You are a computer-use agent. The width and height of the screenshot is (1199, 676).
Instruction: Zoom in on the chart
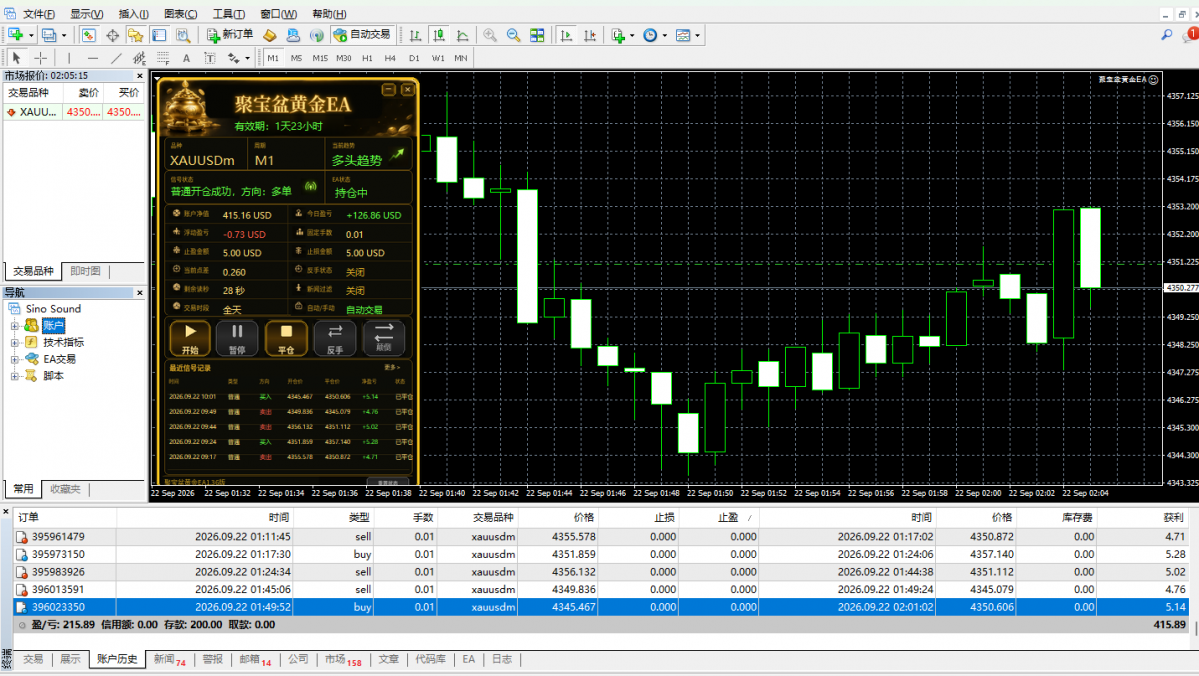[489, 35]
